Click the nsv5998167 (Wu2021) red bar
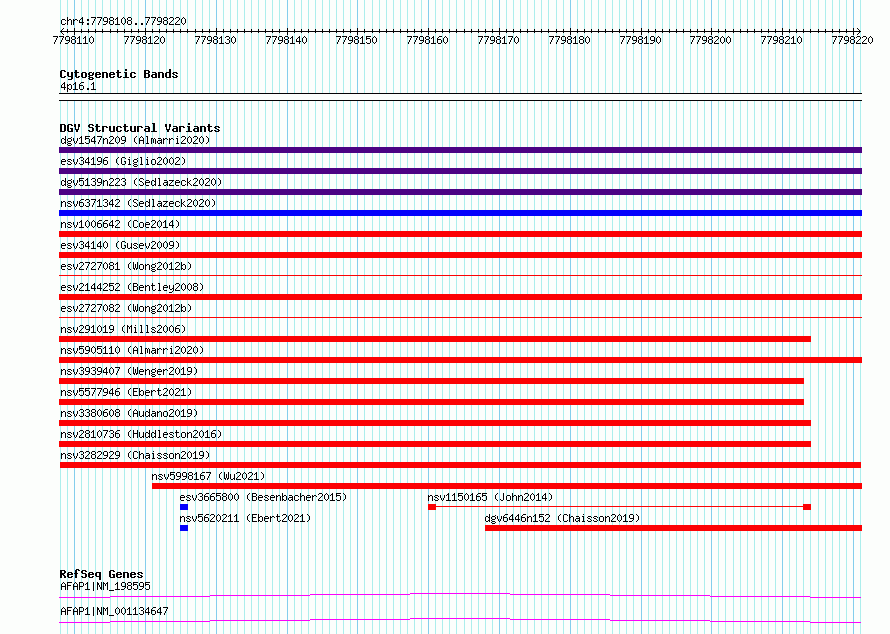 [507, 486]
